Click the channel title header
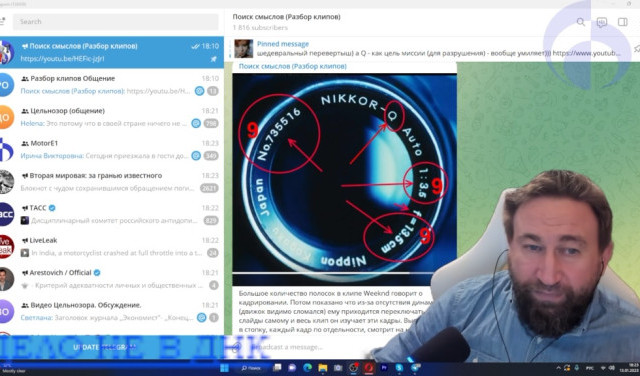The image size is (640, 376). click(286, 17)
